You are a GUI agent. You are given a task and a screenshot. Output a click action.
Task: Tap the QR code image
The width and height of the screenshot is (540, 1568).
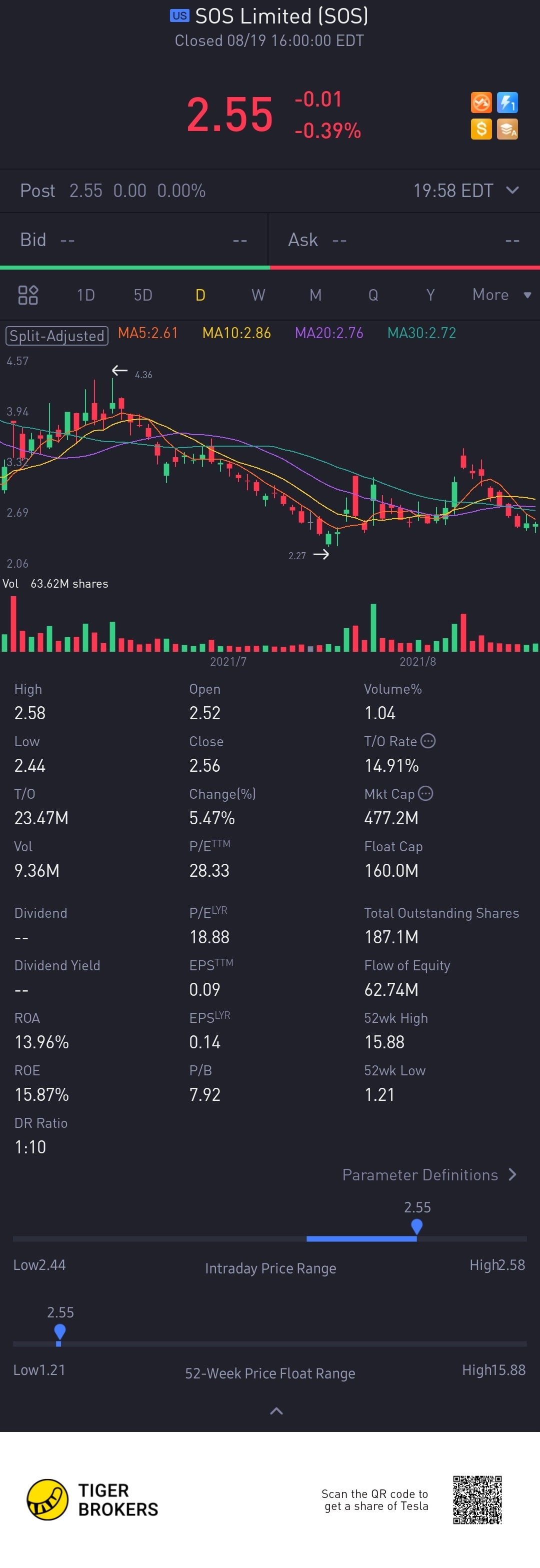pos(477,1499)
